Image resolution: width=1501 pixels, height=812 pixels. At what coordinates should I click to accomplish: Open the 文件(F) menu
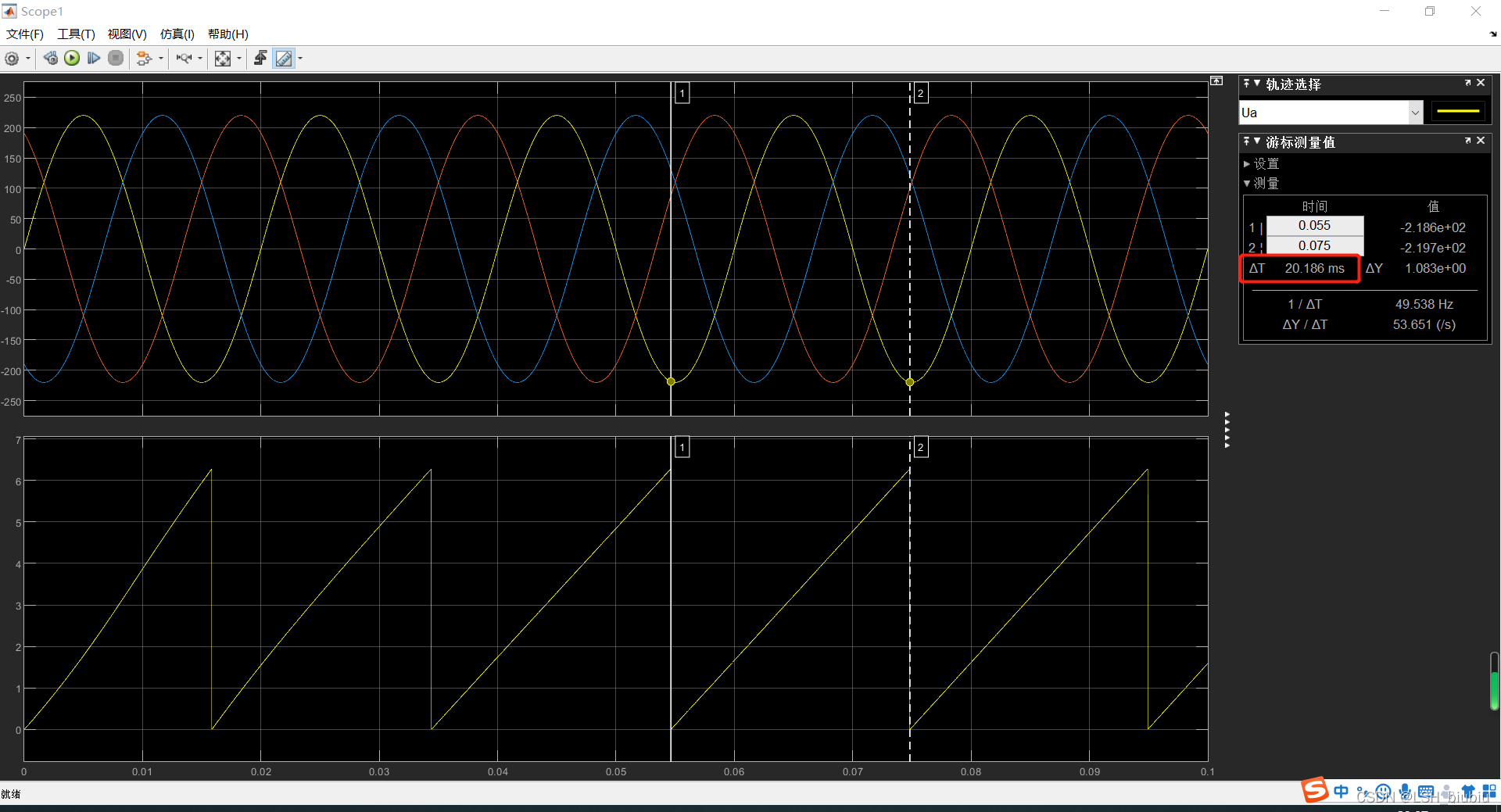(x=25, y=34)
